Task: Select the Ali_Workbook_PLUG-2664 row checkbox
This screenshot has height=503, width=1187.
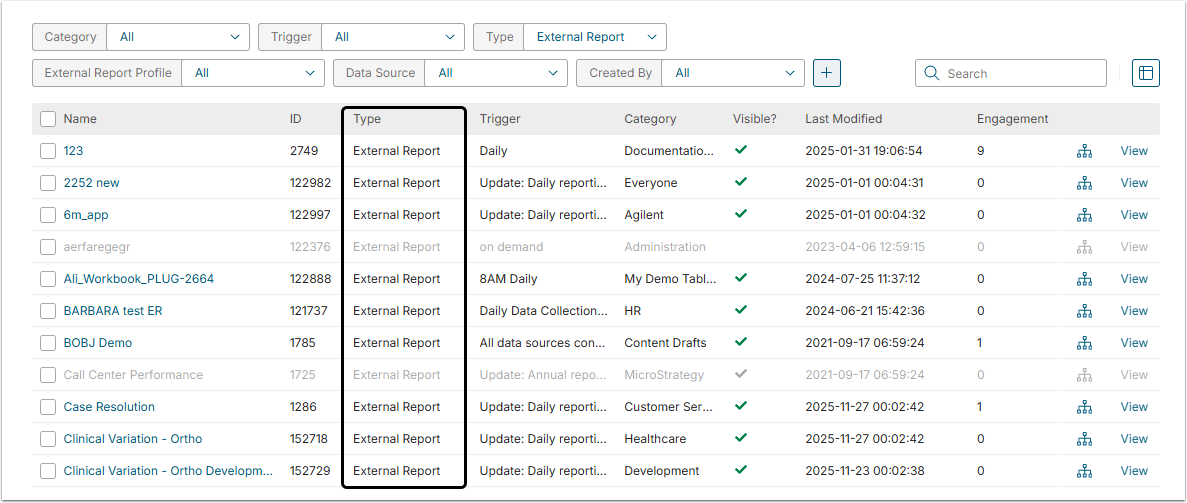Action: (48, 279)
